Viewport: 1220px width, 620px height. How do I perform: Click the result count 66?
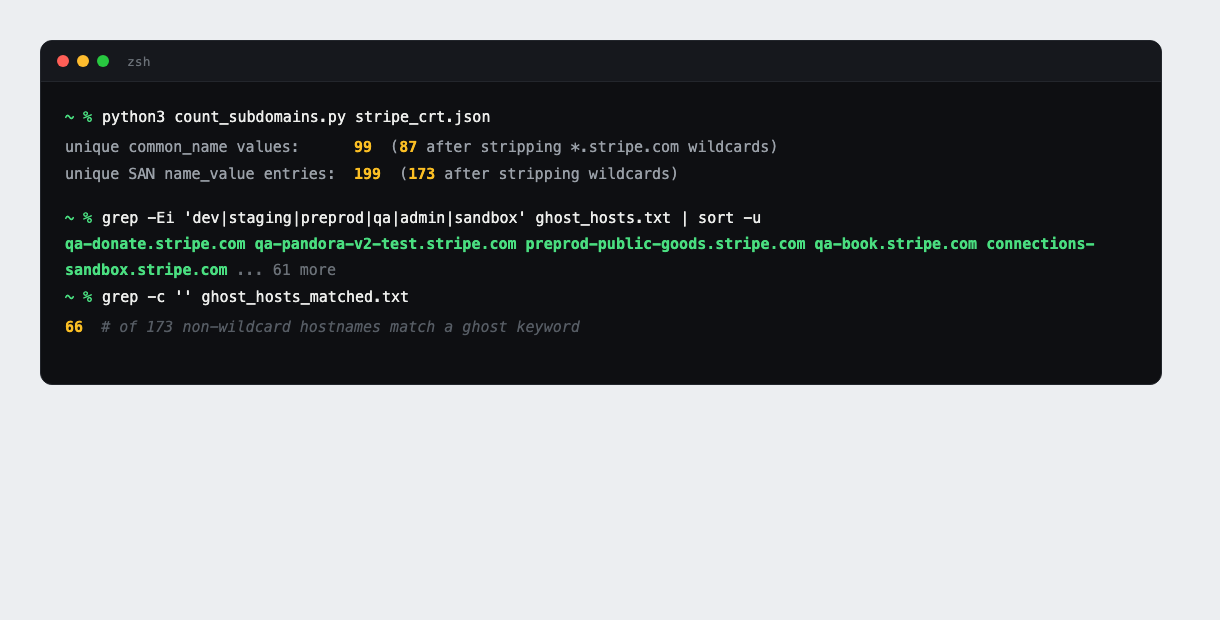pos(74,327)
